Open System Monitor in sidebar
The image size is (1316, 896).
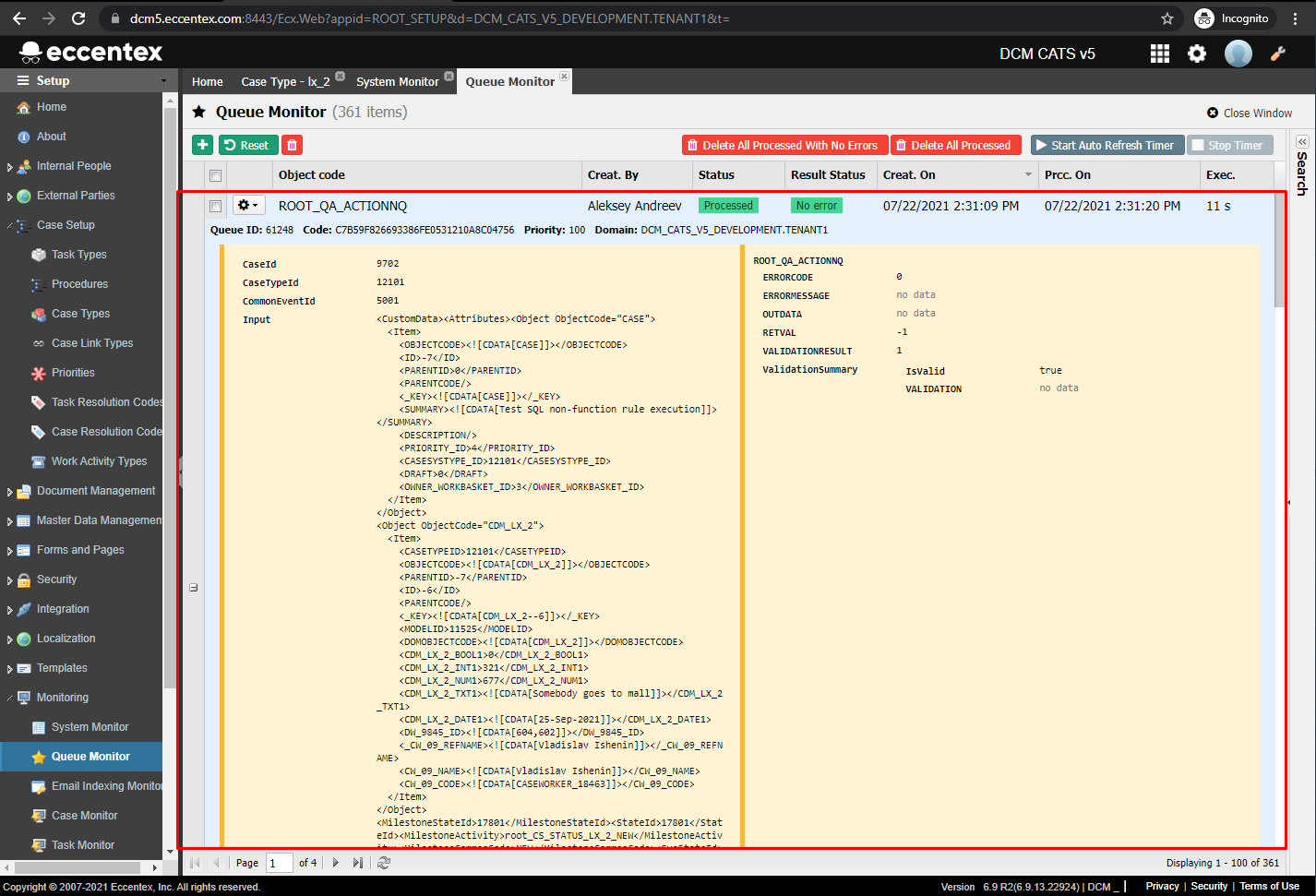[90, 727]
